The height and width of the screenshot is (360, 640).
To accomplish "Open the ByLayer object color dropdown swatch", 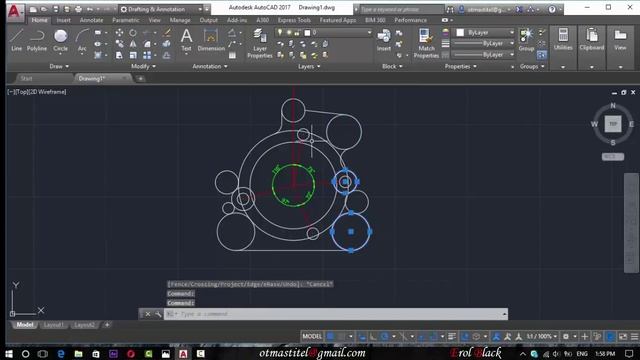I will (x=484, y=32).
